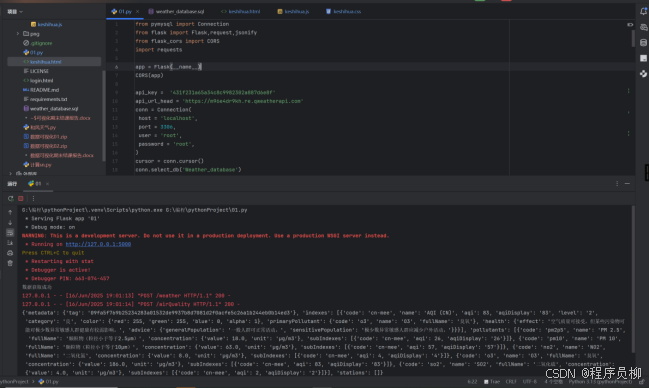Close the 01 run tab
Screen dimensions: 650x388
[x=47, y=184]
